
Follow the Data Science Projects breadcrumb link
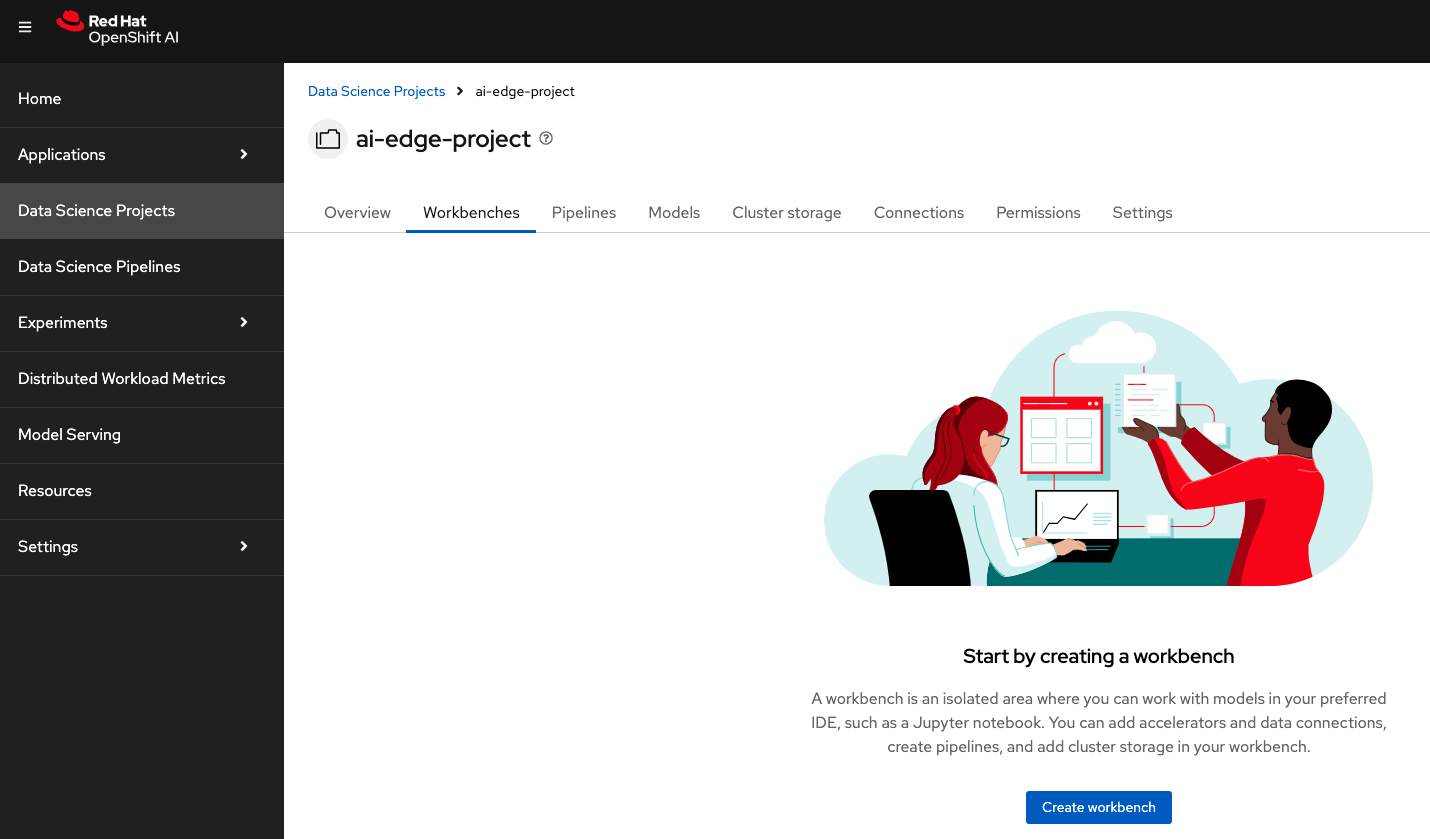[376, 91]
